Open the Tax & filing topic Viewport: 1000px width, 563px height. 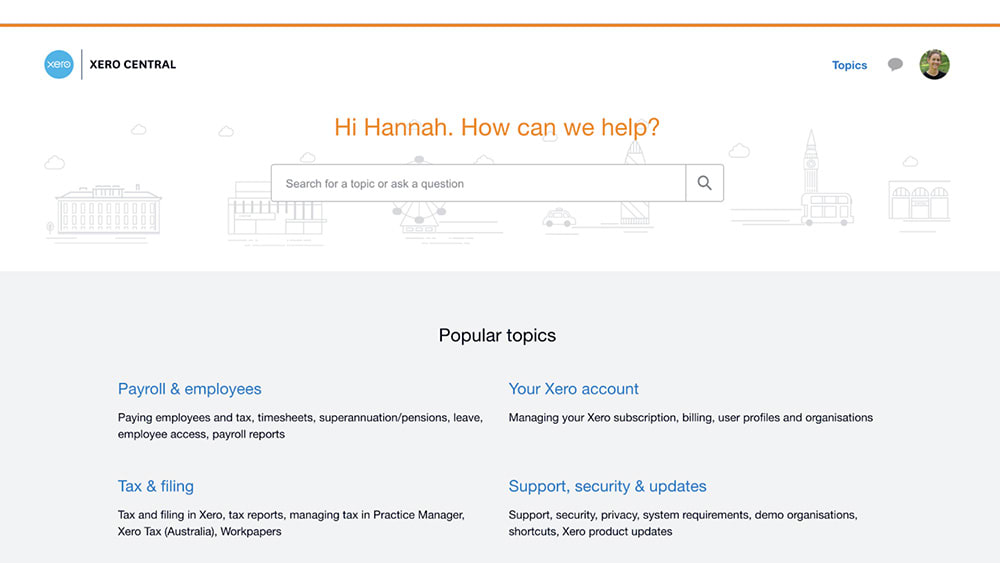[156, 486]
